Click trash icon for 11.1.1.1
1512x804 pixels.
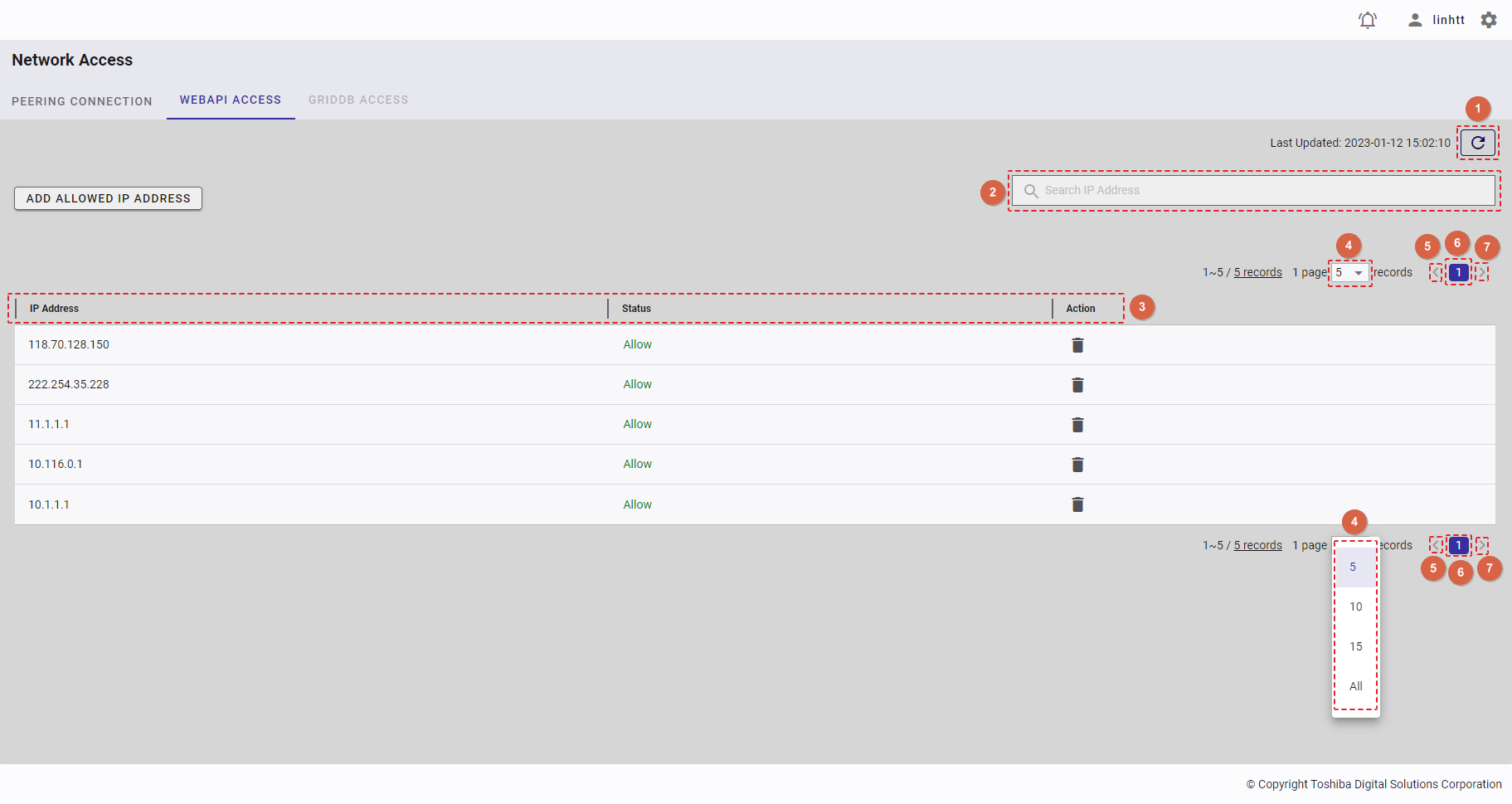1077,425
